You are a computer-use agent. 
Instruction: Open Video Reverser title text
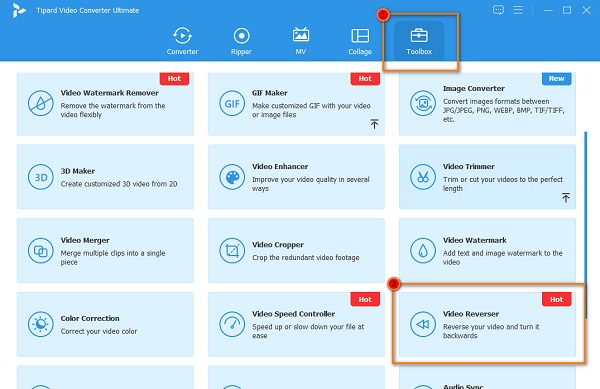click(471, 314)
